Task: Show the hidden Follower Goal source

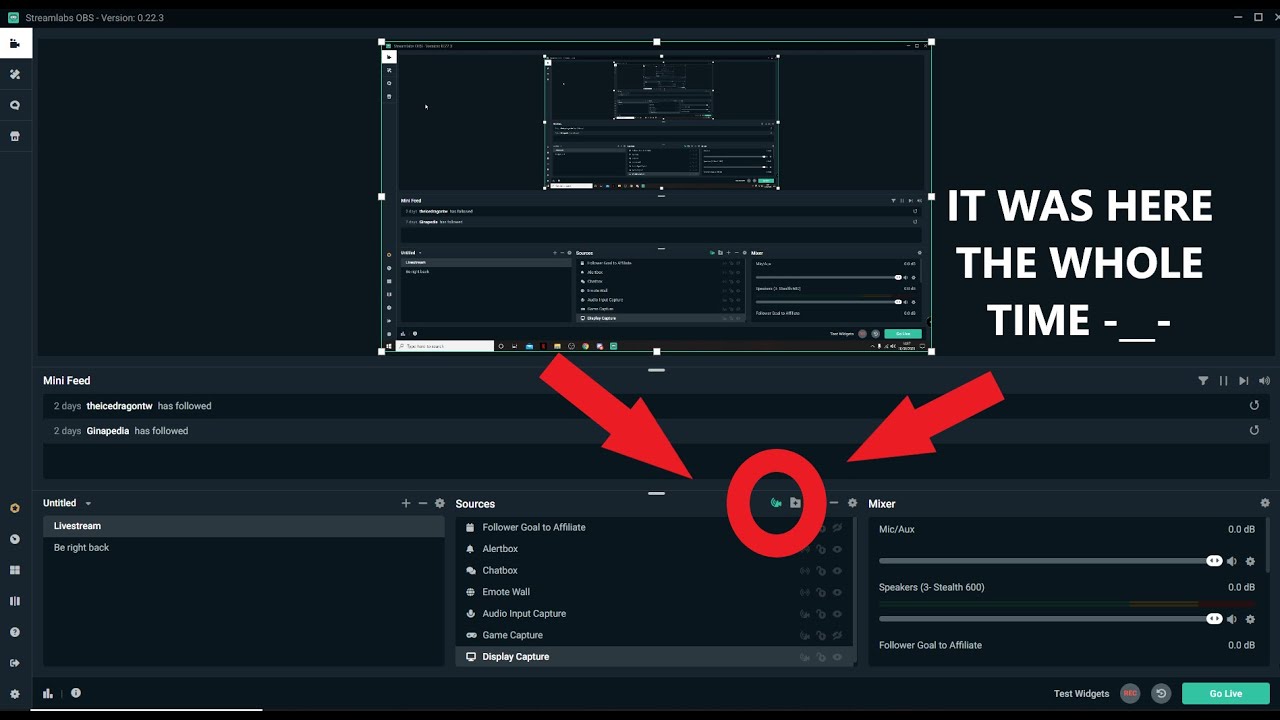Action: 837,527
